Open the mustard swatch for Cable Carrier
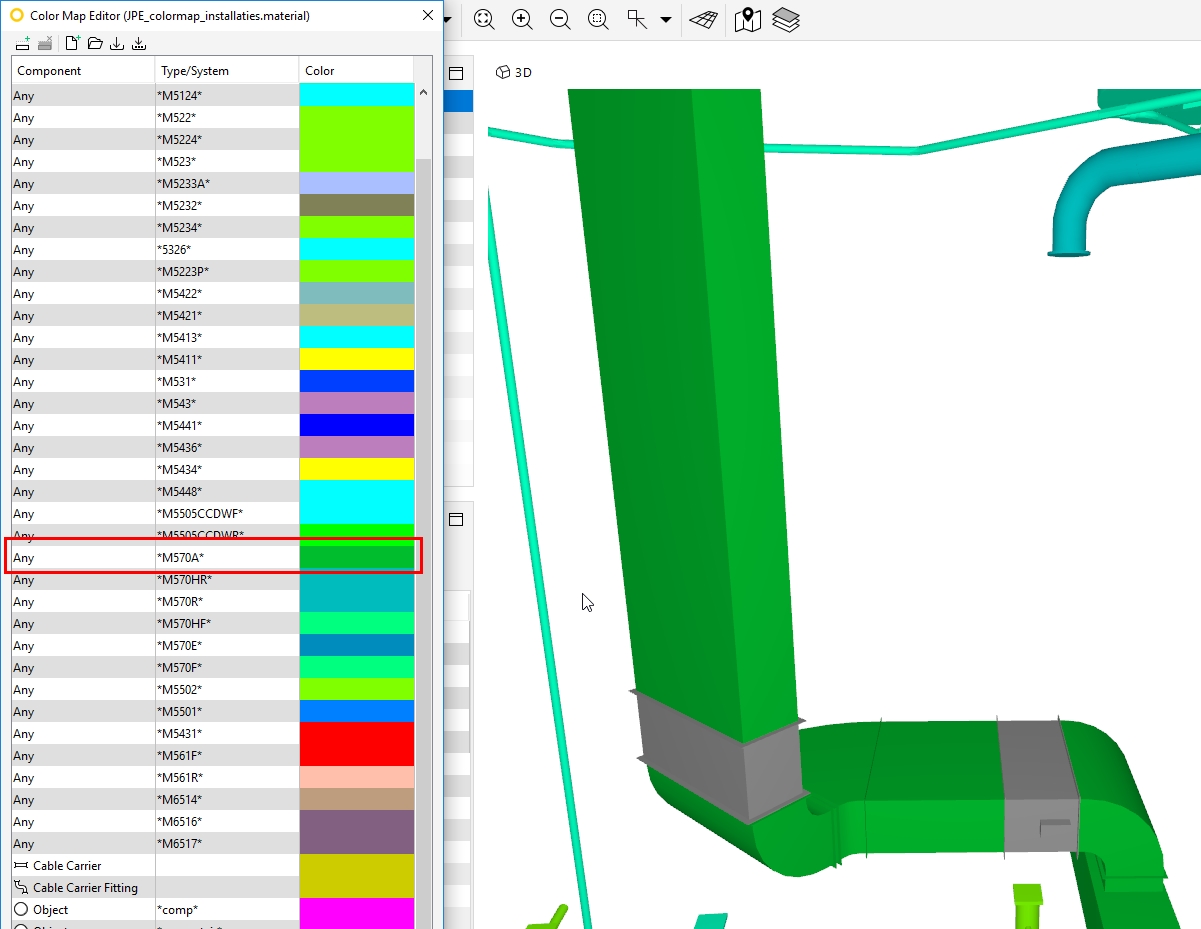The height and width of the screenshot is (929, 1201). (357, 865)
